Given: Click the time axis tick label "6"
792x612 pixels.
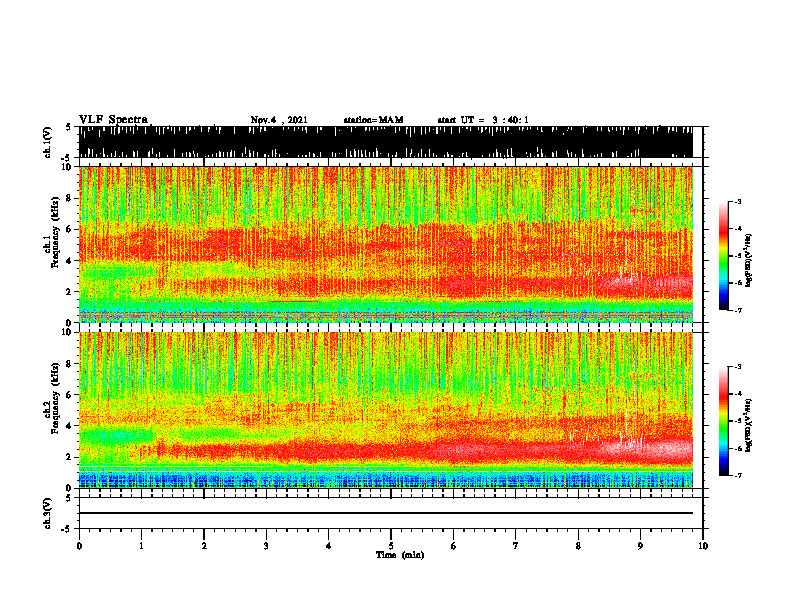Looking at the screenshot, I should click(454, 546).
